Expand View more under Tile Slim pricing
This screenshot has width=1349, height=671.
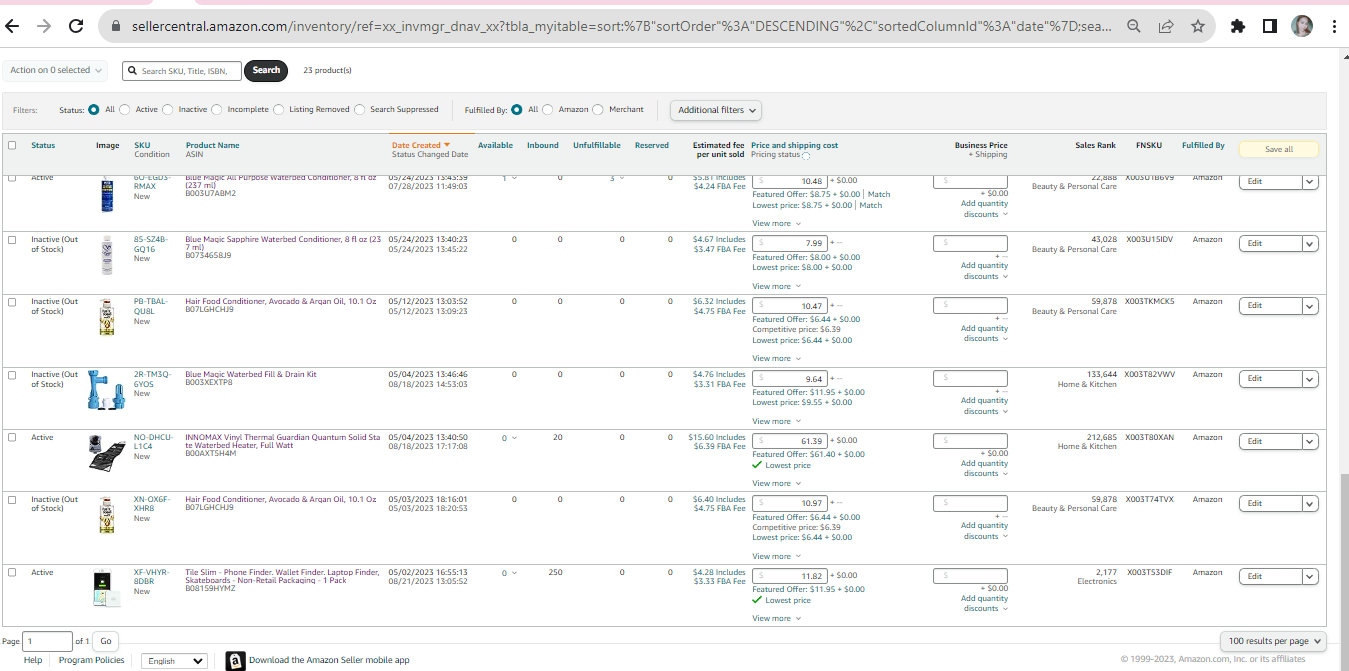click(776, 618)
